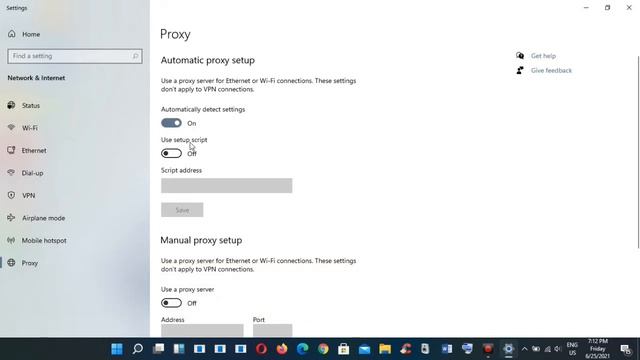
Task: Click the proxy Address input field
Action: [x=202, y=330]
